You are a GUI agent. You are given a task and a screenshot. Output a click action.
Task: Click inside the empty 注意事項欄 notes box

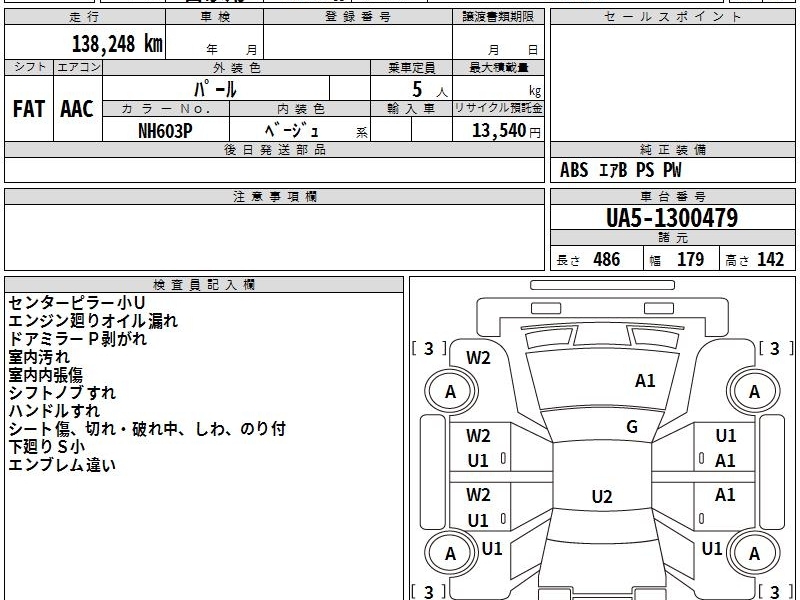click(x=274, y=237)
